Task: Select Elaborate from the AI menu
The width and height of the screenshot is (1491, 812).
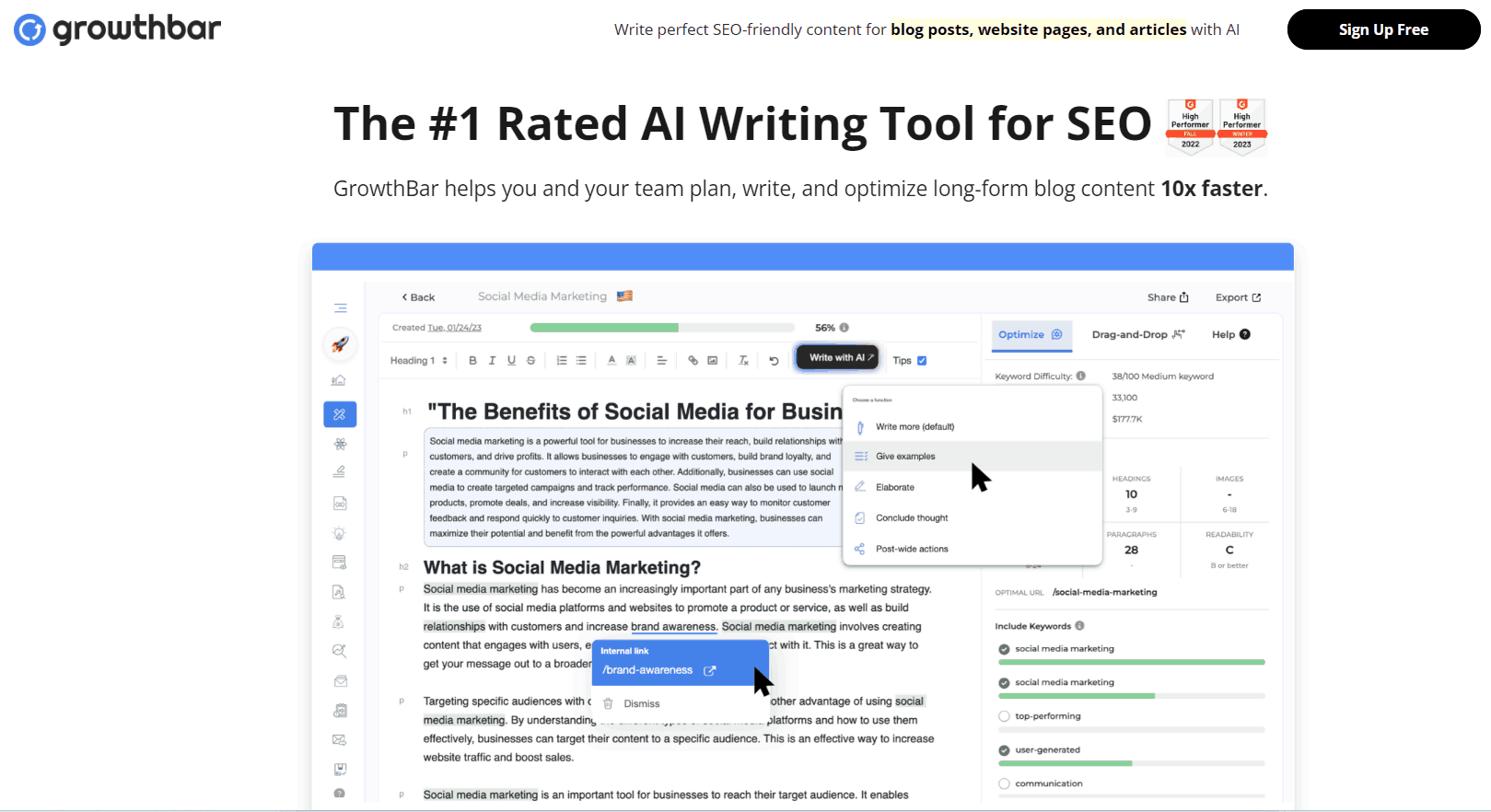Action: [973, 487]
